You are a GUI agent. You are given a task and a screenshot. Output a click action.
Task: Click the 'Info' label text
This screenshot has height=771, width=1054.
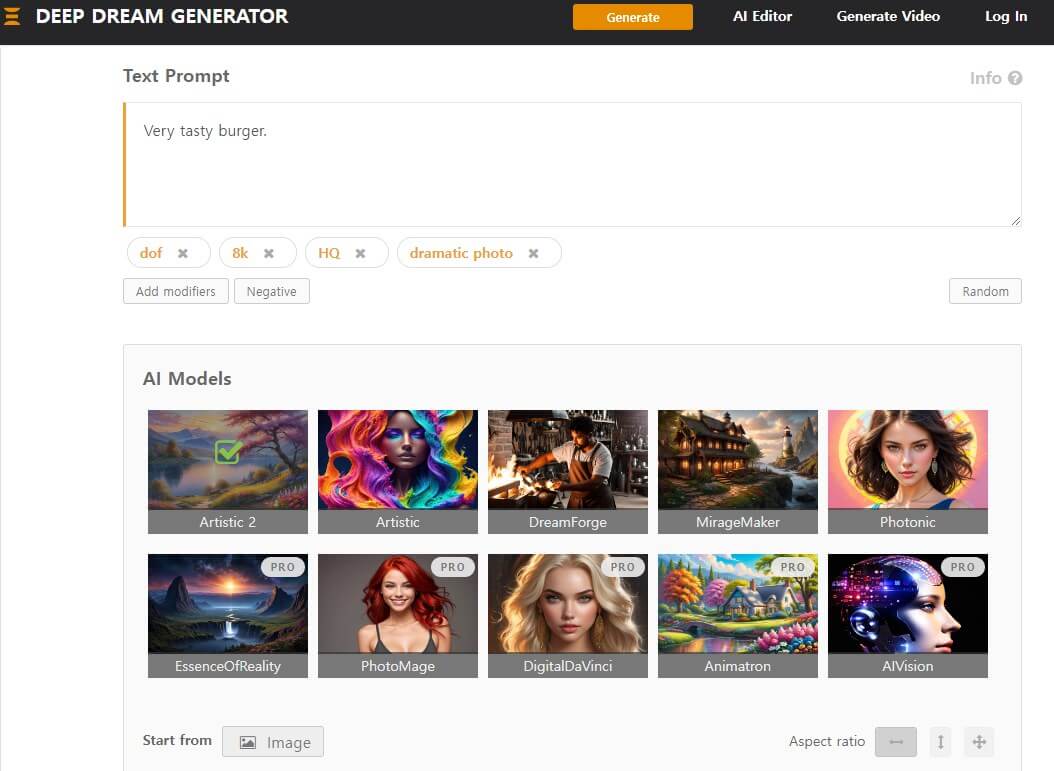point(985,78)
